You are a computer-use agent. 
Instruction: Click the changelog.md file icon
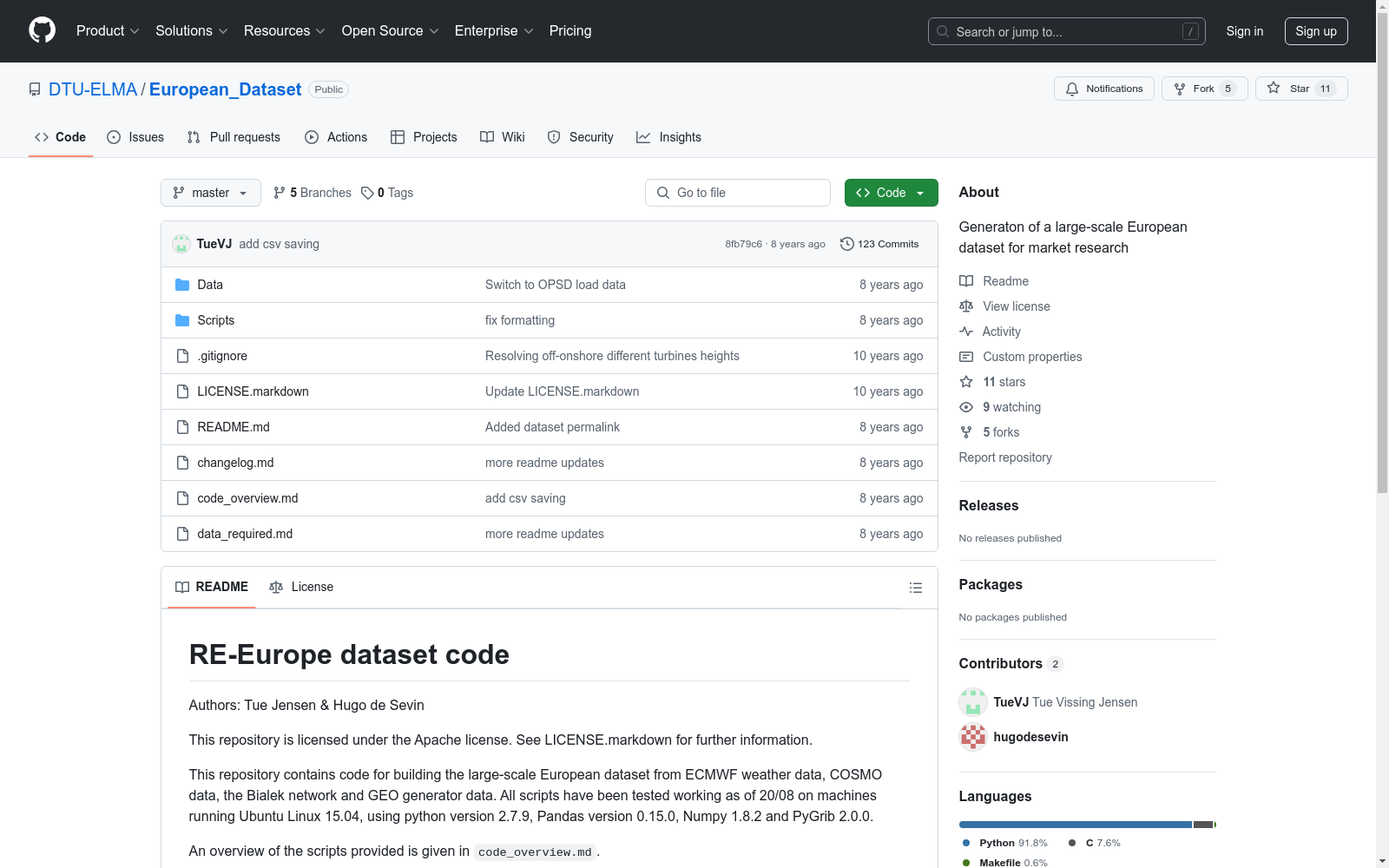point(182,463)
